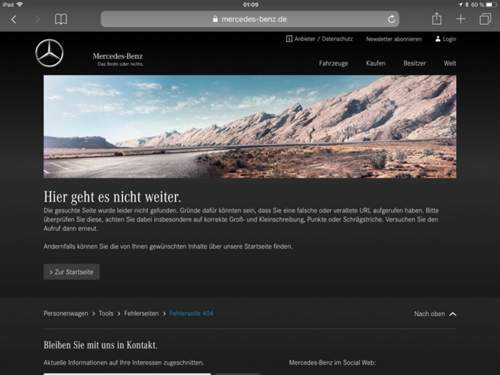
Task: Open the Welt menu
Action: click(x=450, y=63)
